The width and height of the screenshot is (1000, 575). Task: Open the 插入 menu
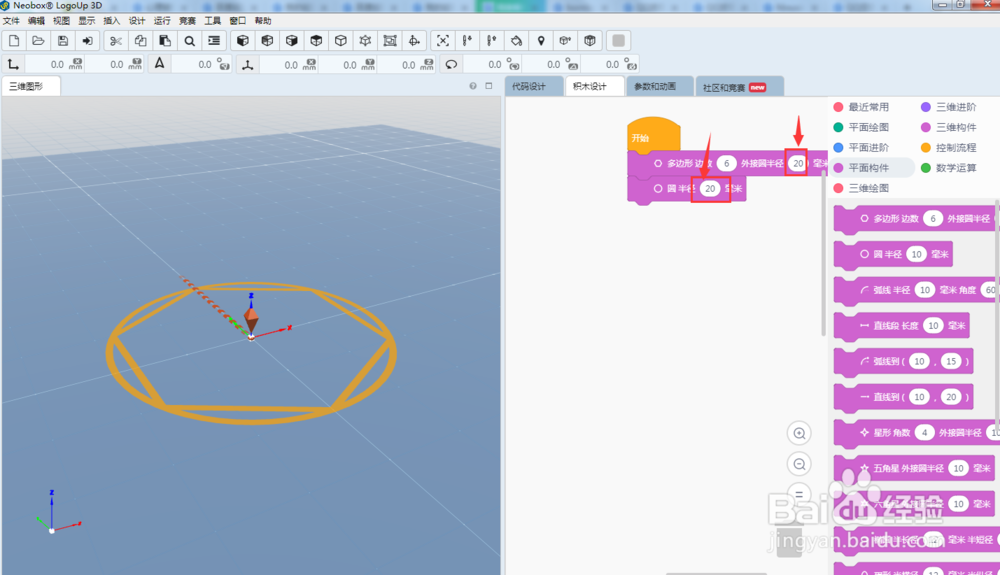(x=112, y=21)
